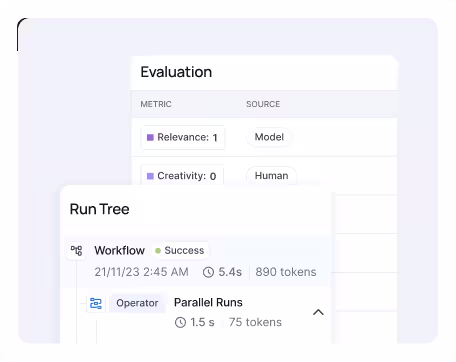Click the 5.4s duration value
The height and width of the screenshot is (362, 456).
click(x=230, y=272)
